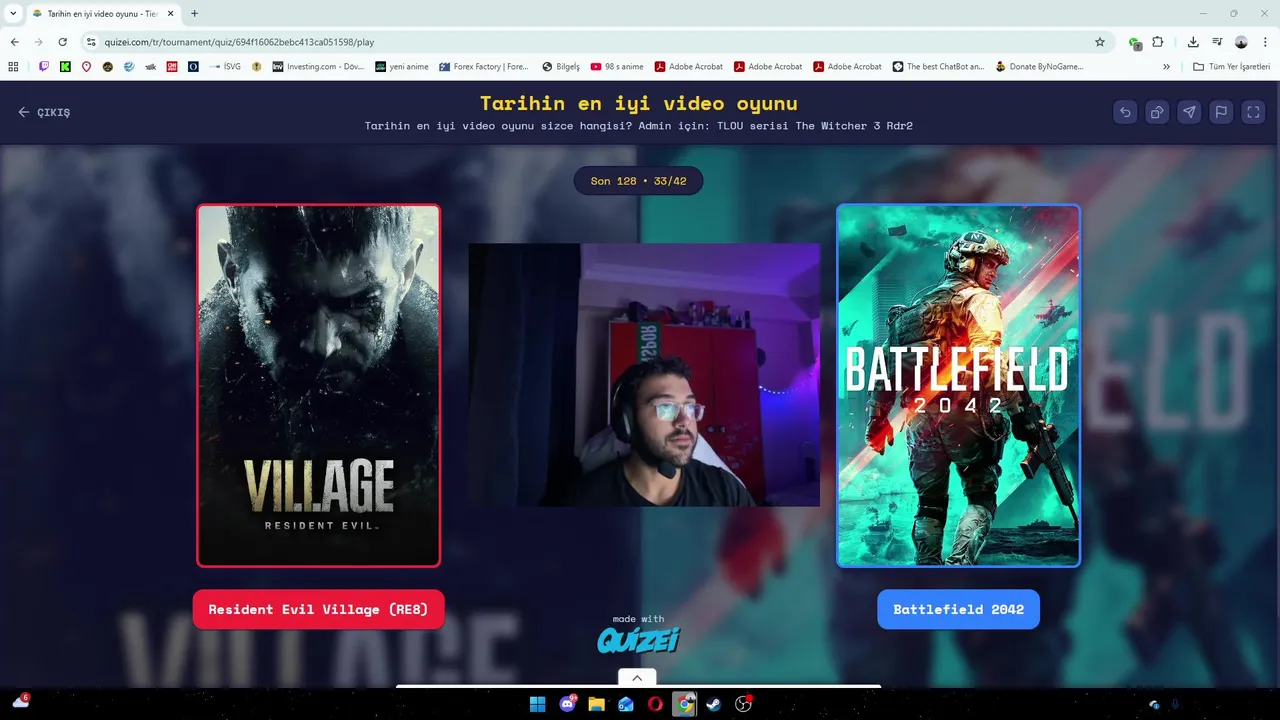The width and height of the screenshot is (1280, 720).
Task: Open the Twitch bookmark icon
Action: point(44,67)
